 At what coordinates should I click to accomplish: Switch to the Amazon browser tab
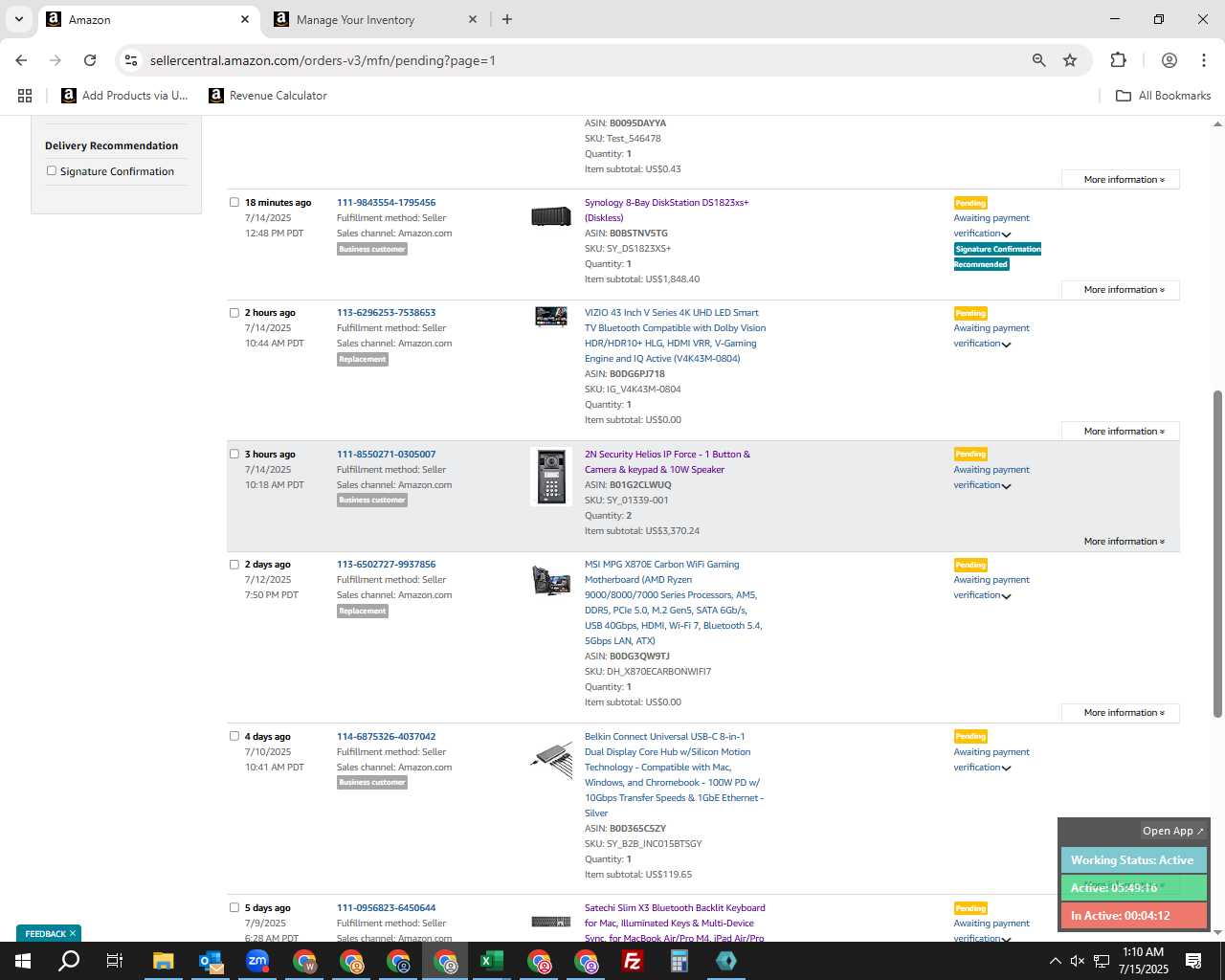click(x=148, y=19)
